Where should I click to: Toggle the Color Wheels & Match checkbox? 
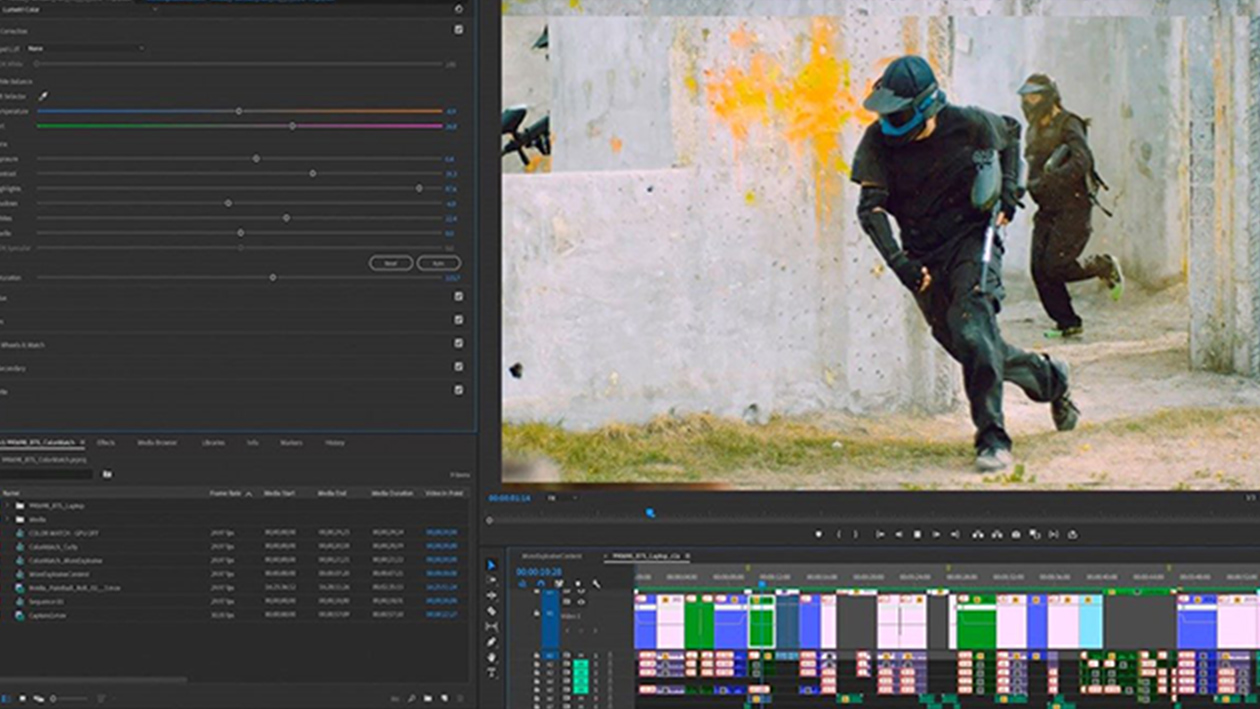(x=457, y=342)
